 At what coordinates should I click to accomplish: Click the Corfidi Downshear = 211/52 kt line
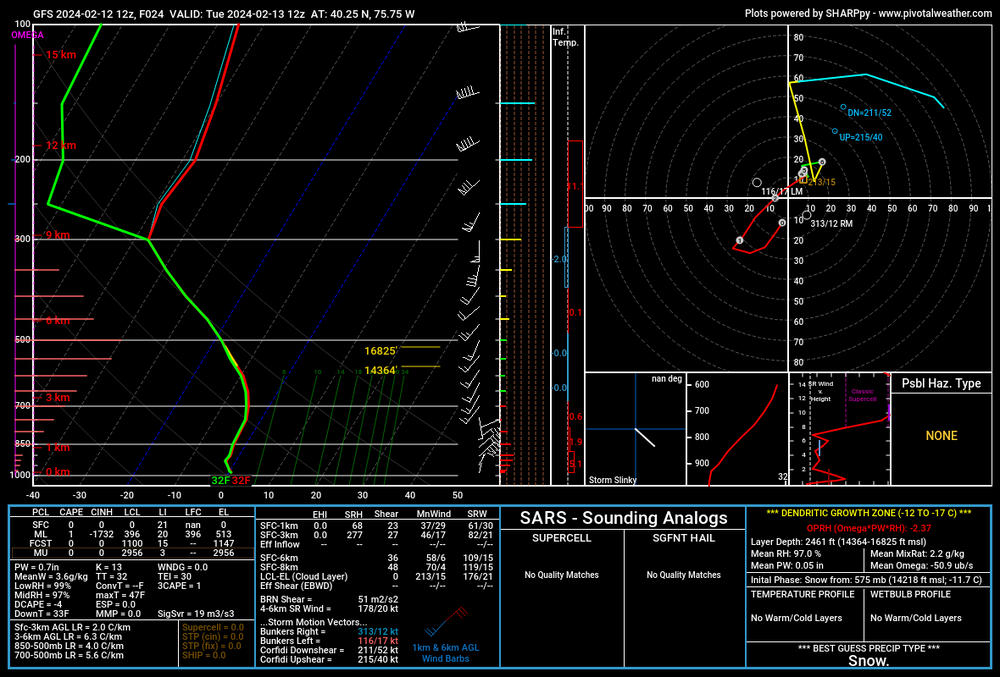click(x=329, y=650)
